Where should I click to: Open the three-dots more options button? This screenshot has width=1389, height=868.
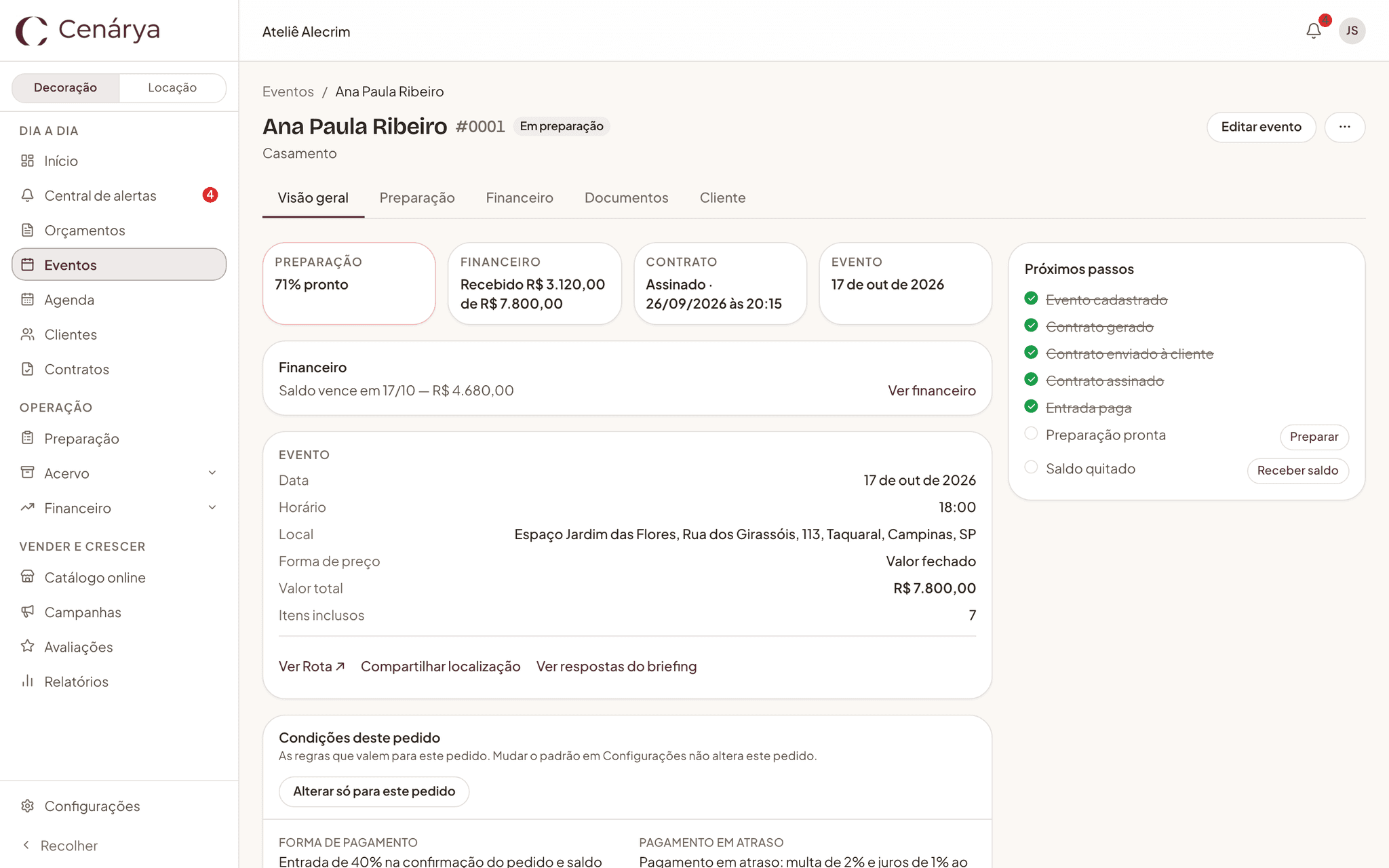[1344, 127]
